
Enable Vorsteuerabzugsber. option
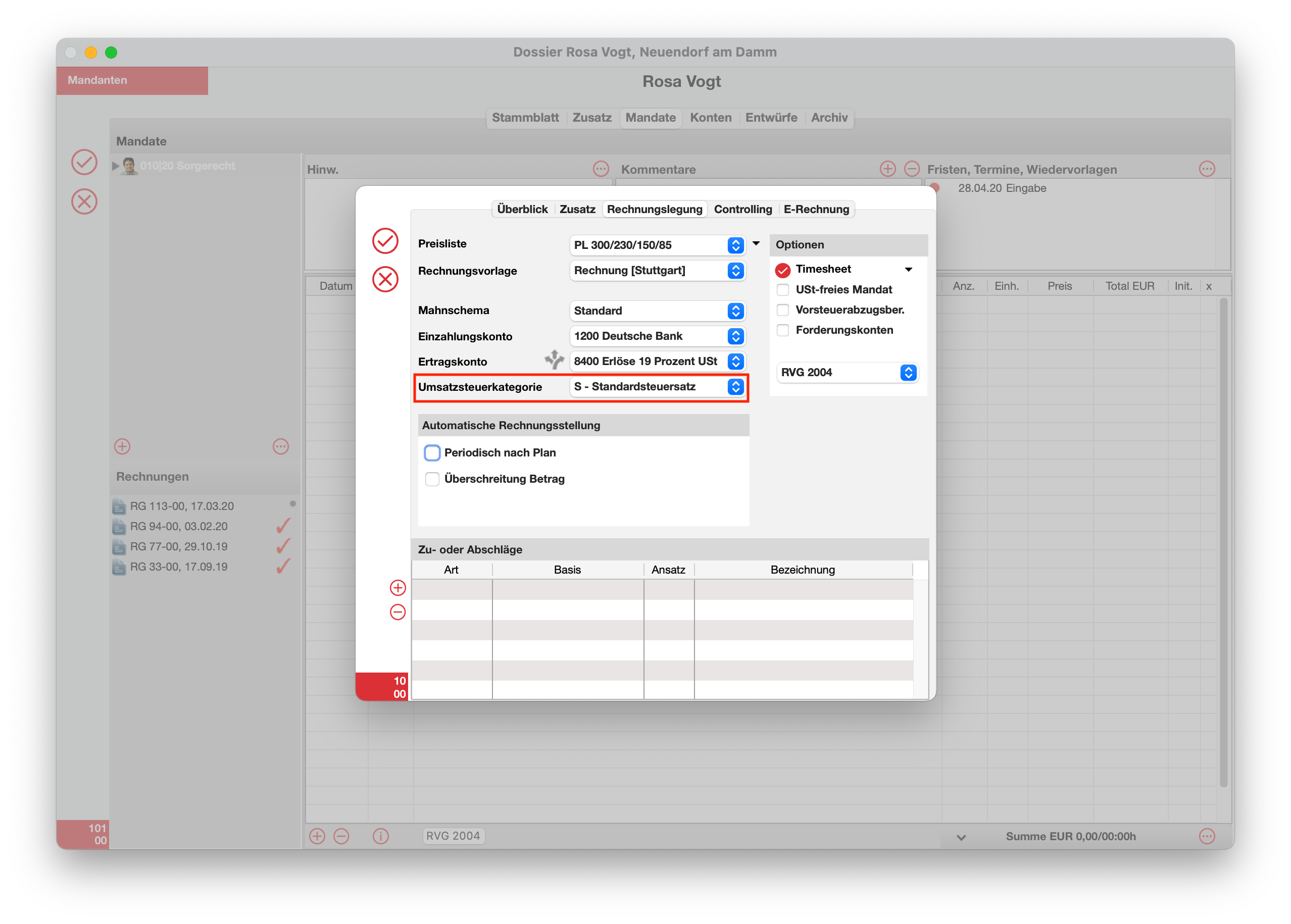point(783,310)
